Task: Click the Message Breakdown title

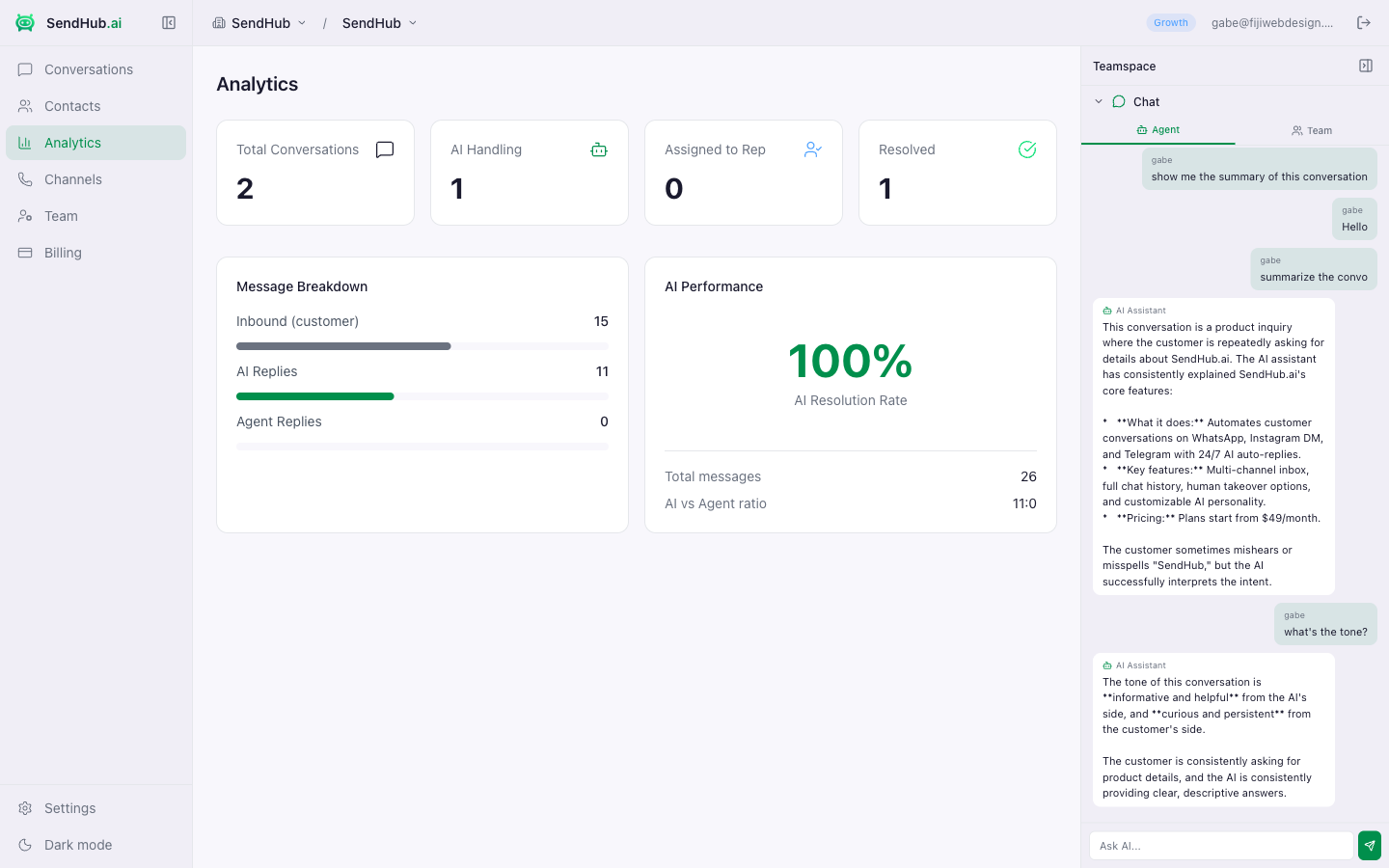Action: pos(302,286)
